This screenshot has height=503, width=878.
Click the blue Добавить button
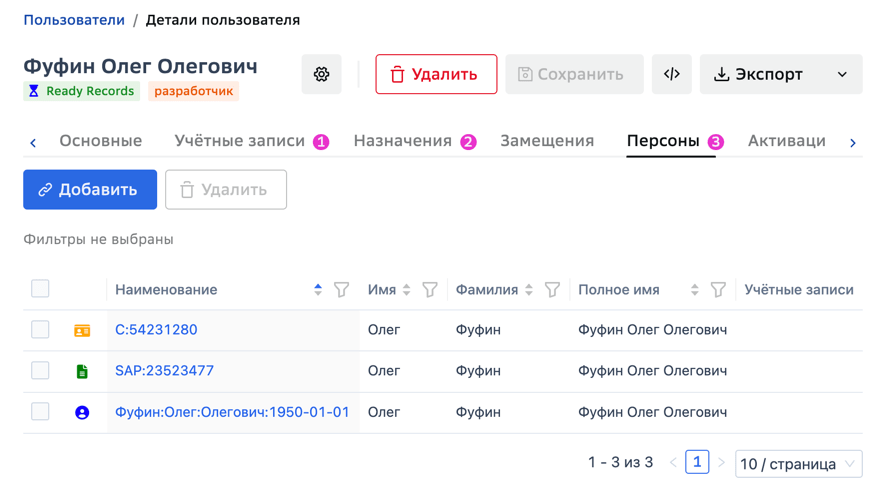pyautogui.click(x=90, y=189)
